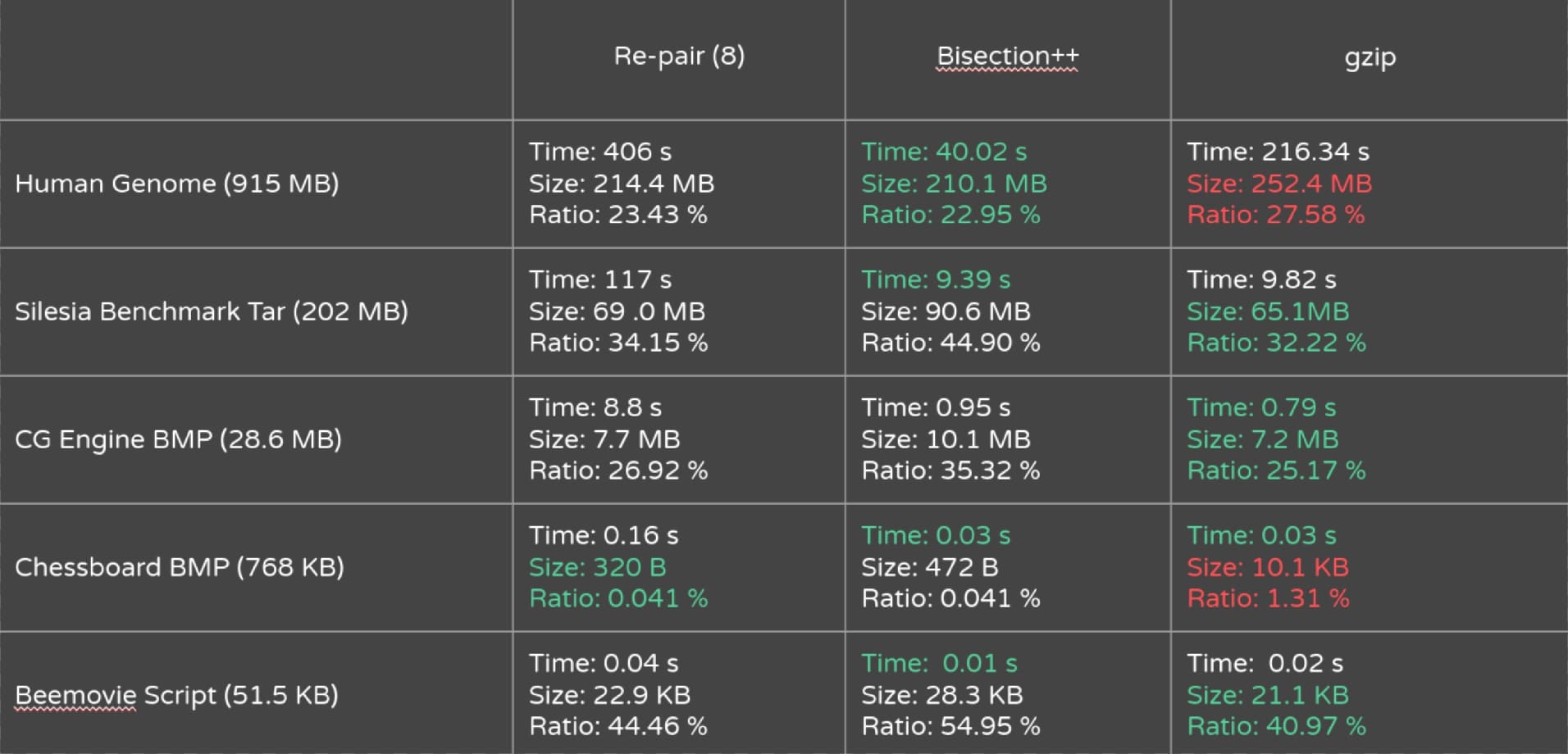Click the Re-pair Chessboard cell showing 320 B
This screenshot has width=1568, height=754.
(x=678, y=567)
